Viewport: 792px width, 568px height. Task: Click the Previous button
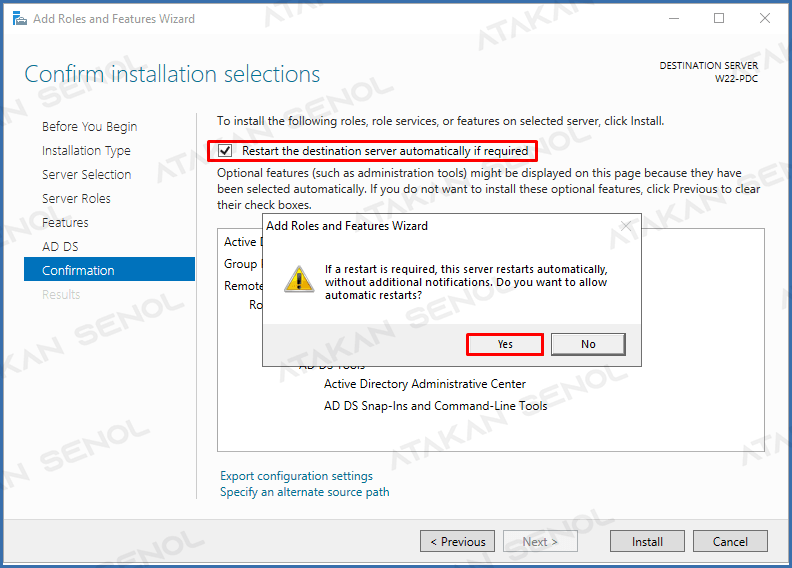click(x=457, y=541)
